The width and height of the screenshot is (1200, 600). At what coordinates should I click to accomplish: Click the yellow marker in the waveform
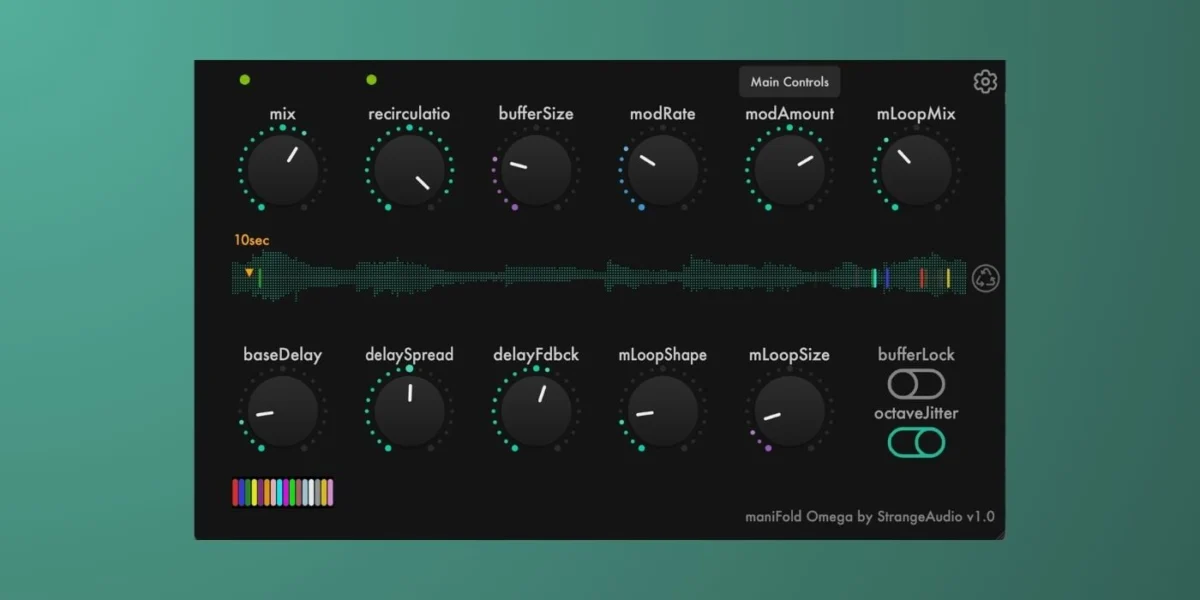click(x=948, y=278)
